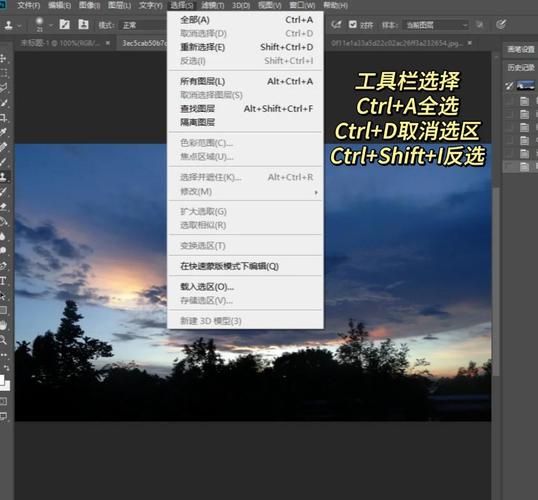538x500 pixels.
Task: Choose 全部(A) Ctrl+A menu item
Action: coord(246,20)
